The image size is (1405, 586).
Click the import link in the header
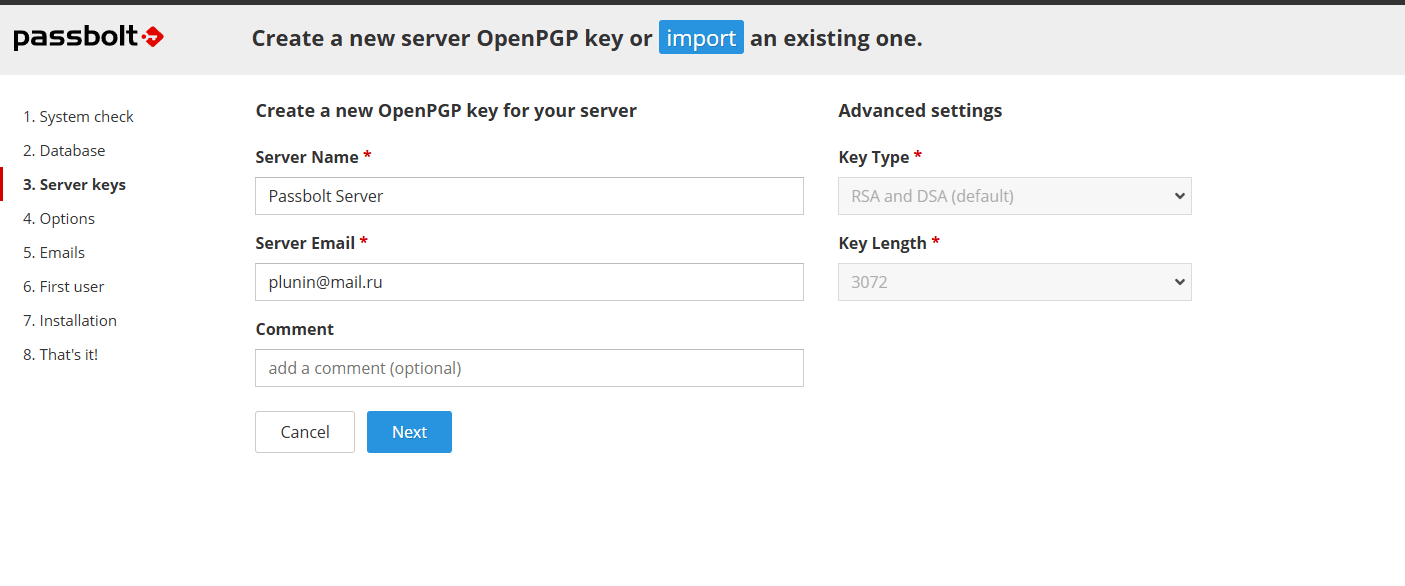(701, 38)
